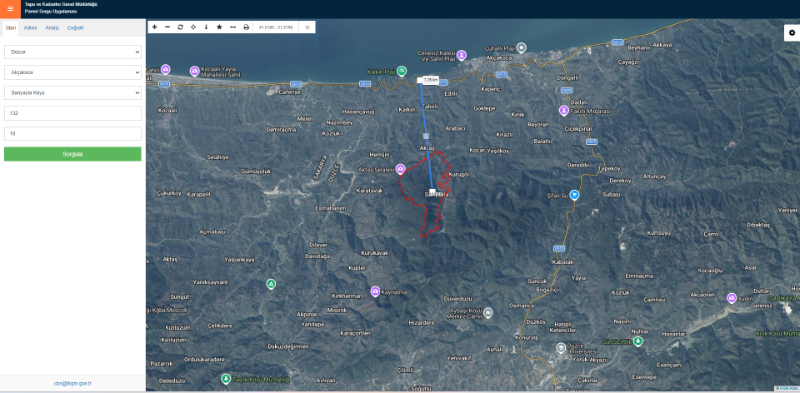Screen dimensions: 800x393
Task: Click the zoom level 12 box
Action: [307, 27]
